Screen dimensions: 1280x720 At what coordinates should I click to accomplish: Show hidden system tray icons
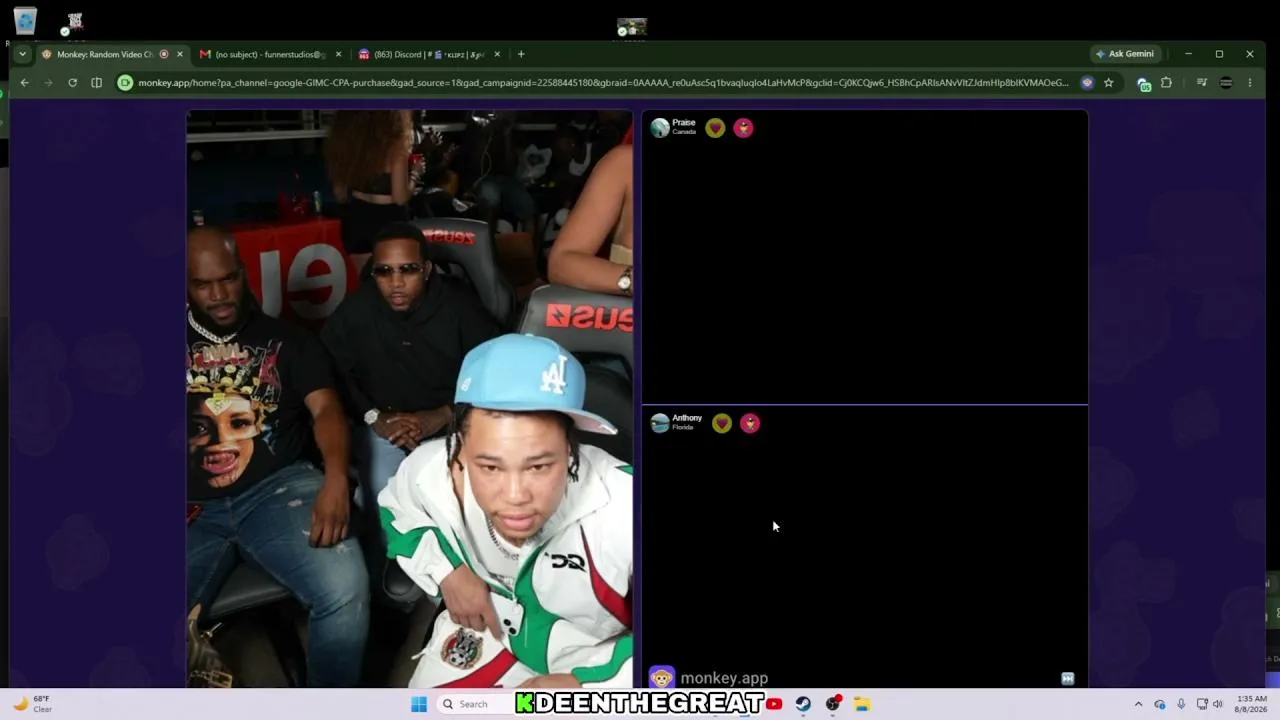click(x=1138, y=704)
